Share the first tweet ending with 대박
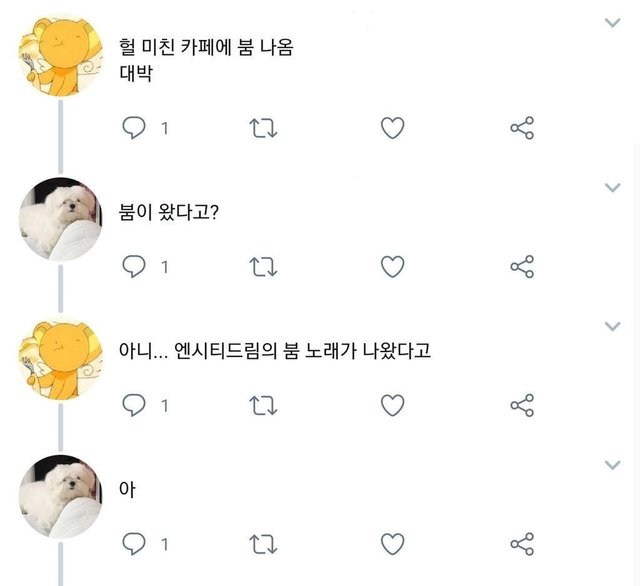This screenshot has width=640, height=586. coord(522,128)
